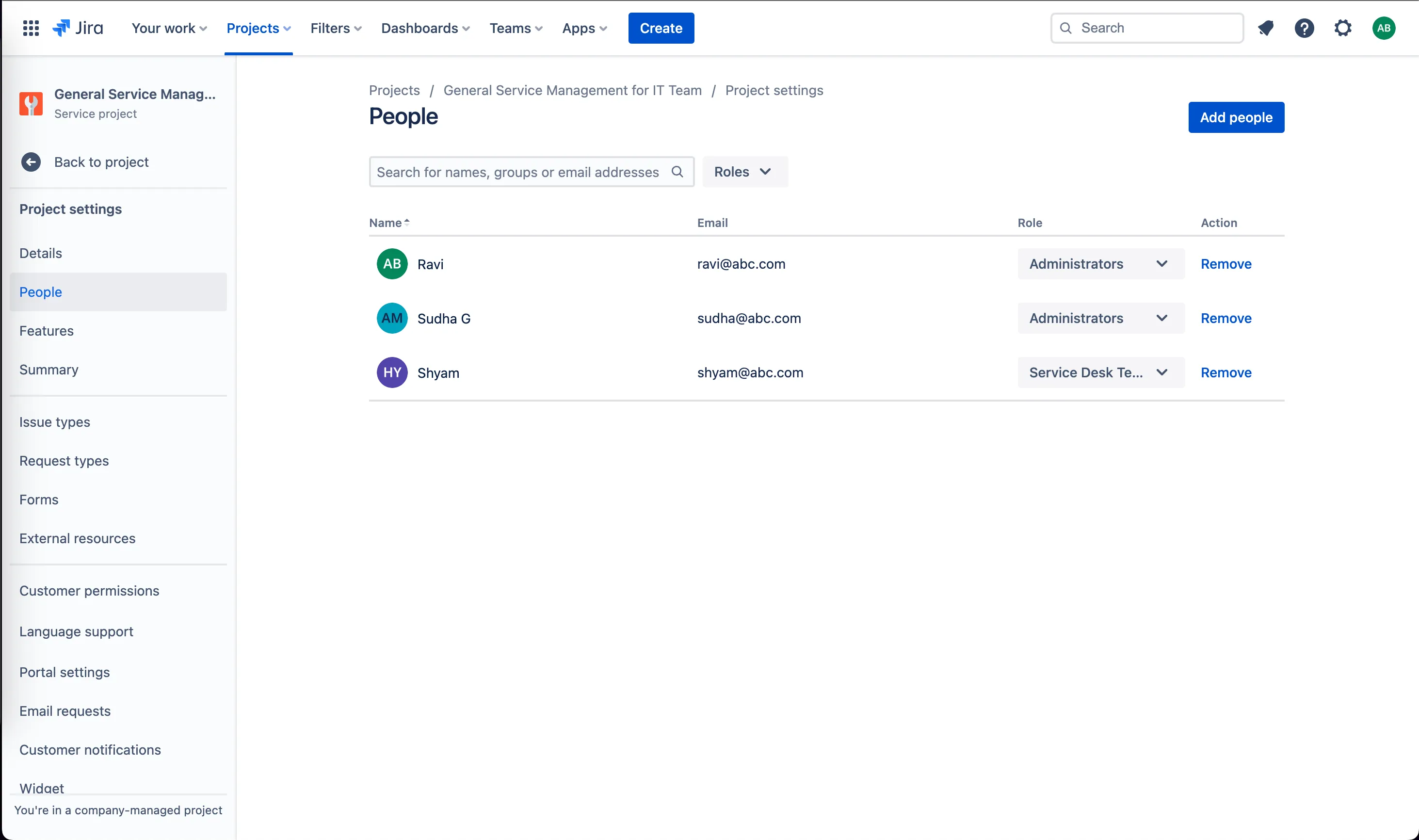This screenshot has width=1419, height=840.
Task: Click the top search magnifier icon
Action: tap(1065, 28)
